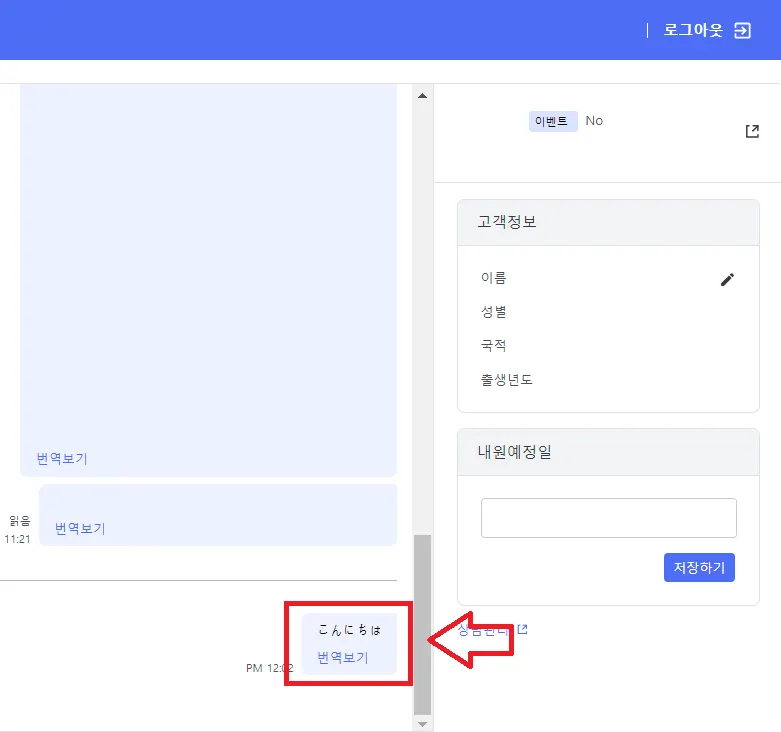The height and width of the screenshot is (732, 781).
Task: Click the こんにちは message text
Action: tap(349, 630)
